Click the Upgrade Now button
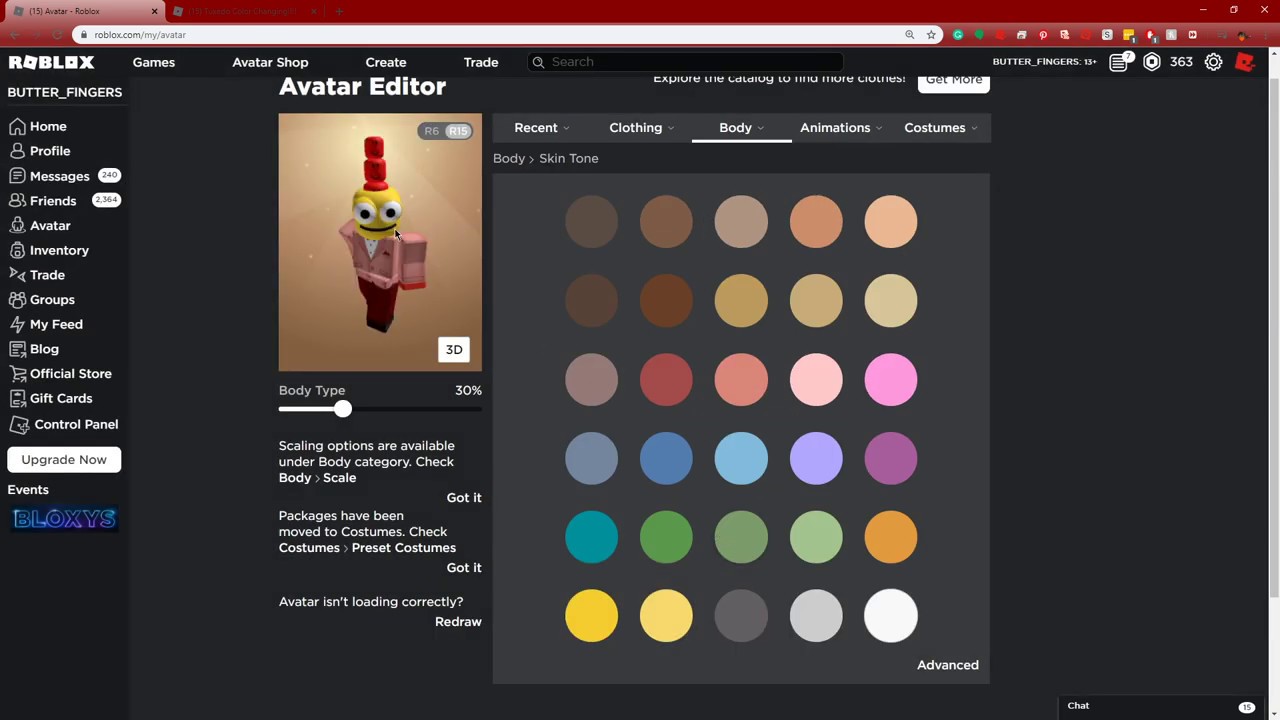 [x=64, y=460]
